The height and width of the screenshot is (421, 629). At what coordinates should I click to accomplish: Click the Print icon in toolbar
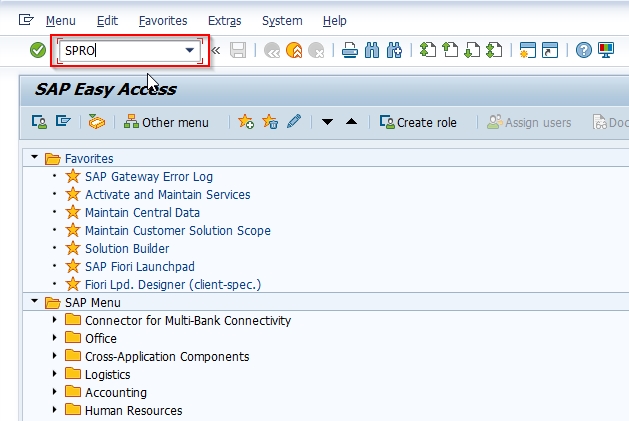click(x=350, y=51)
